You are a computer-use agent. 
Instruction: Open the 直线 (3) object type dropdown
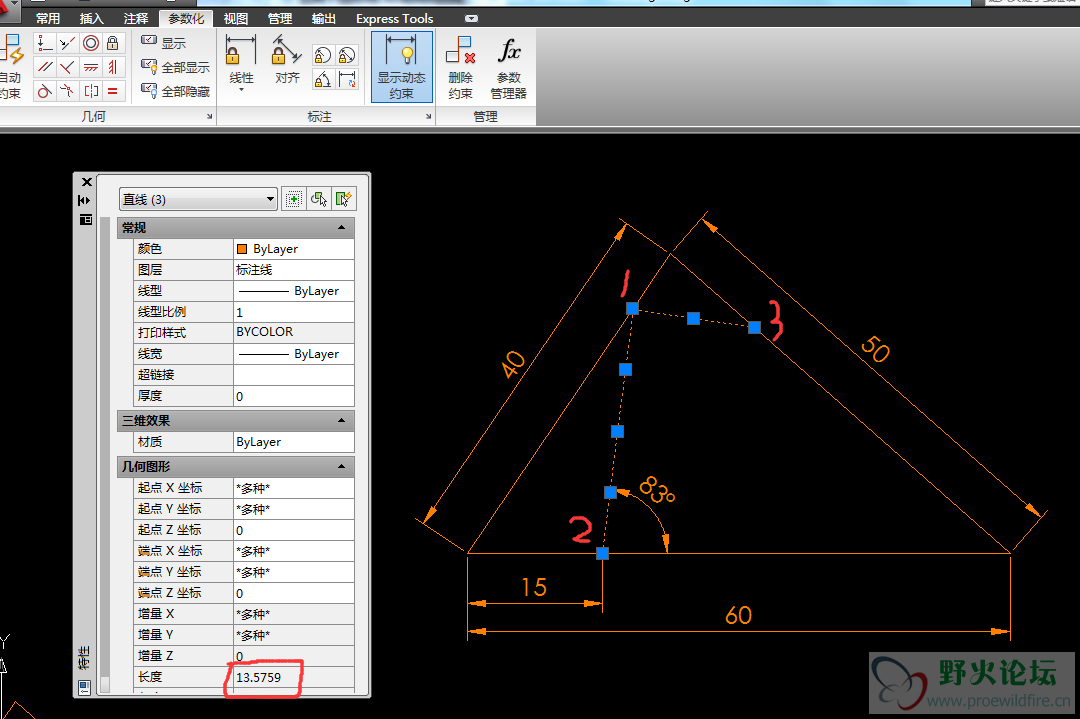(x=198, y=200)
